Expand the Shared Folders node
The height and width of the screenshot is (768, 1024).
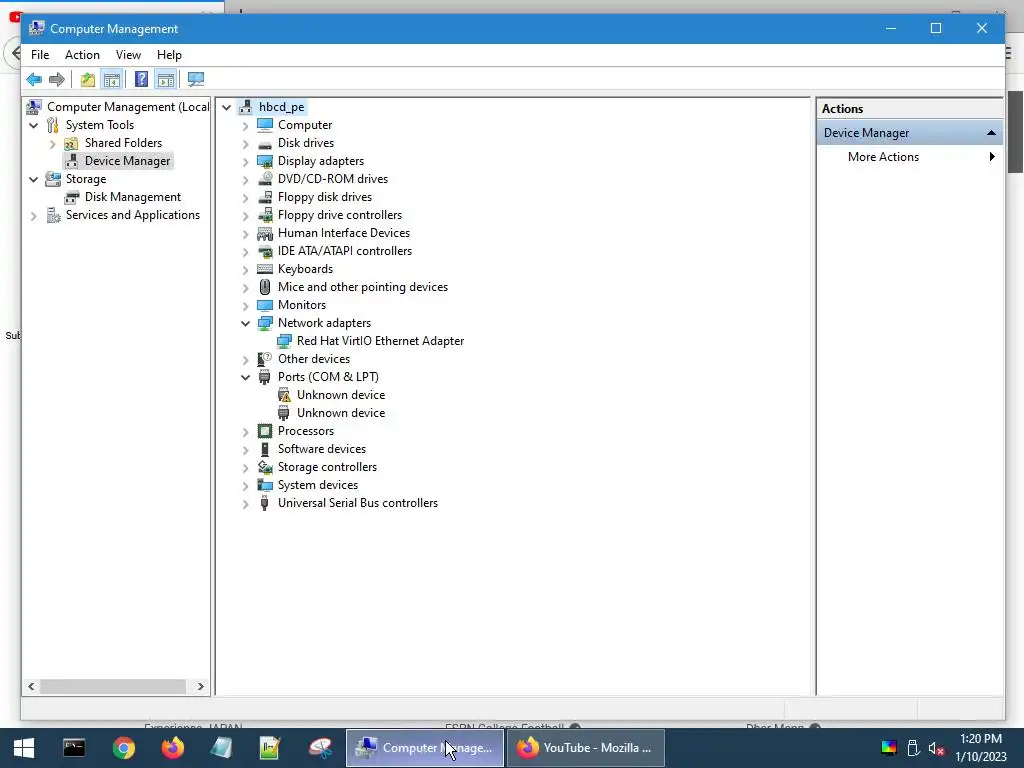pos(53,143)
